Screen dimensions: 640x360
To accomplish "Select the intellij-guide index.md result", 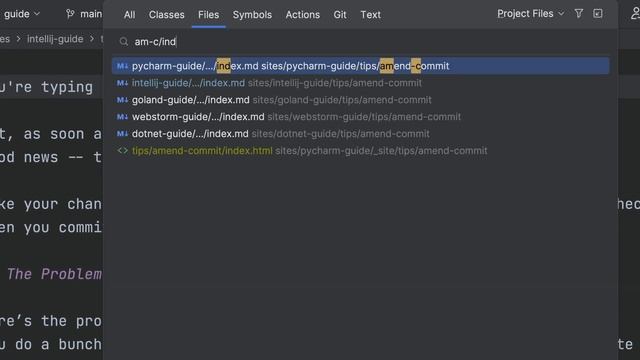I will 360,83.
